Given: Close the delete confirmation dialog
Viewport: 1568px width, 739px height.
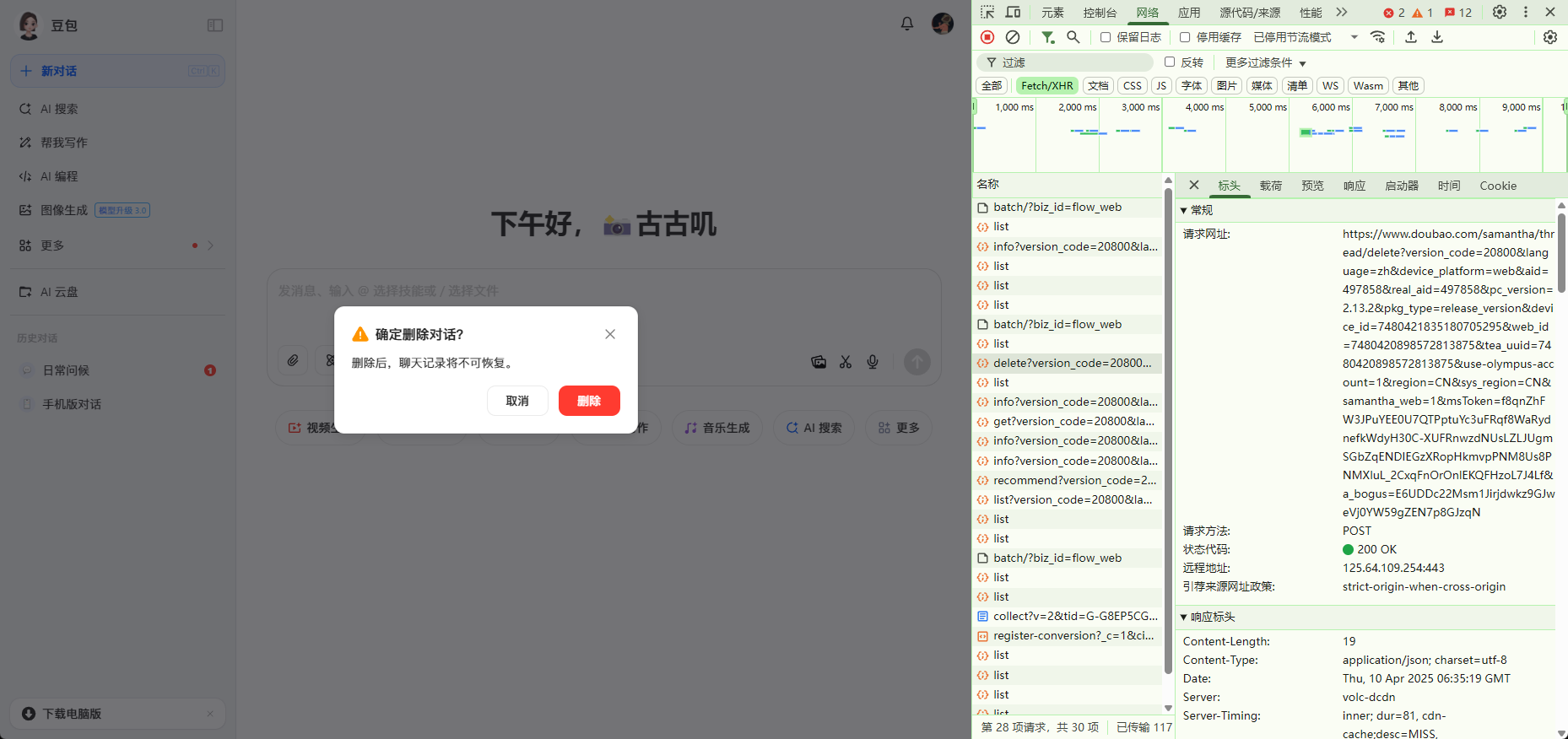Looking at the screenshot, I should point(610,334).
